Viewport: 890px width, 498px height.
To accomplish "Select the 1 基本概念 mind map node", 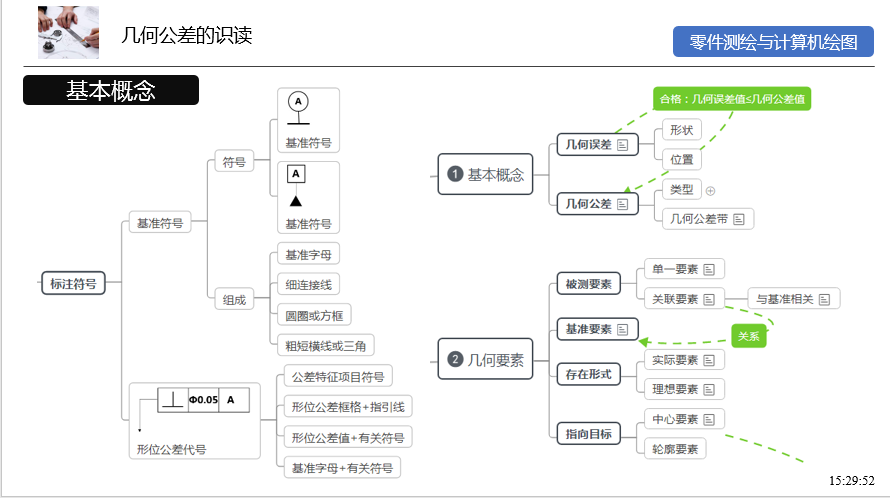I will point(485,174).
